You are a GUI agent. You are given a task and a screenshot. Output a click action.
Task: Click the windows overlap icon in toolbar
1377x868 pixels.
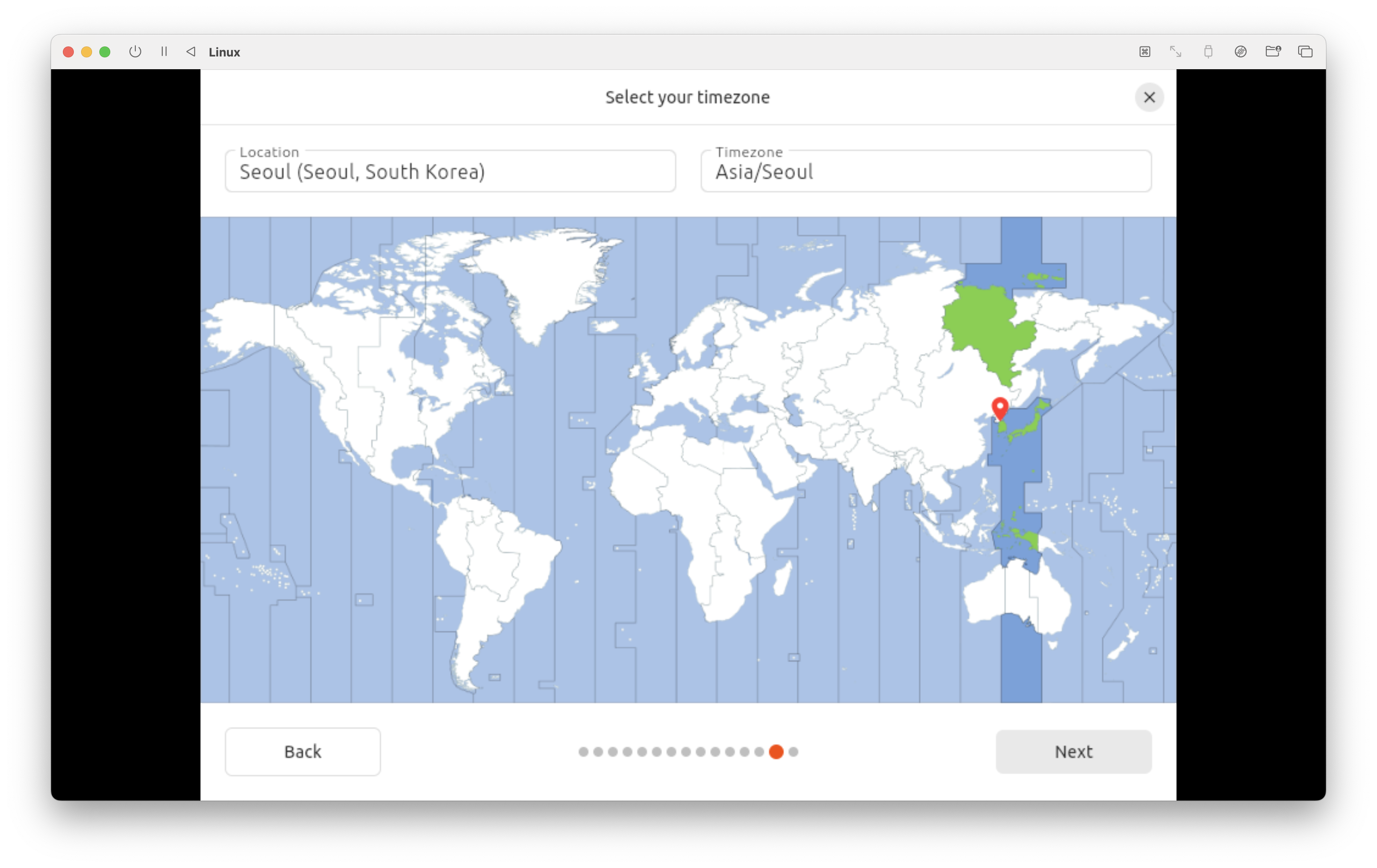pos(1305,52)
